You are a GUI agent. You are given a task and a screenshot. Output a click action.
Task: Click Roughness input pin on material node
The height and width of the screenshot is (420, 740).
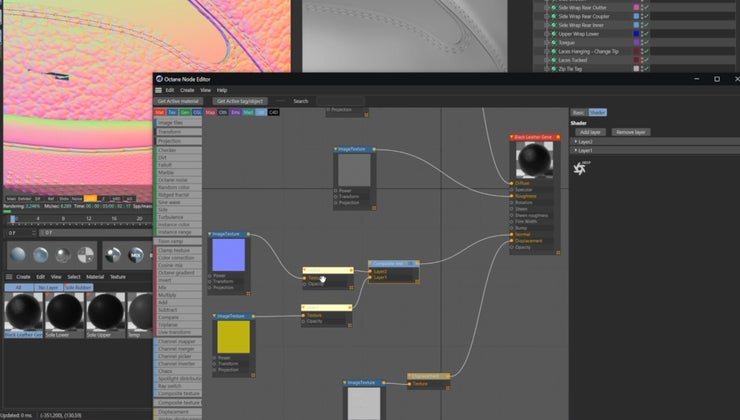coord(512,196)
